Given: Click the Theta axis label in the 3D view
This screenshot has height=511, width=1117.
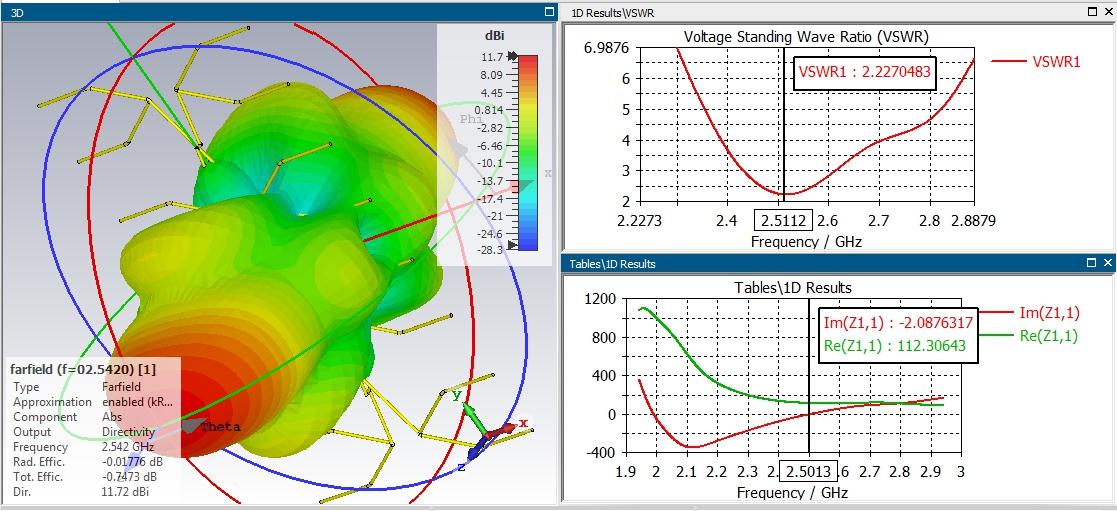Looking at the screenshot, I should [220, 428].
